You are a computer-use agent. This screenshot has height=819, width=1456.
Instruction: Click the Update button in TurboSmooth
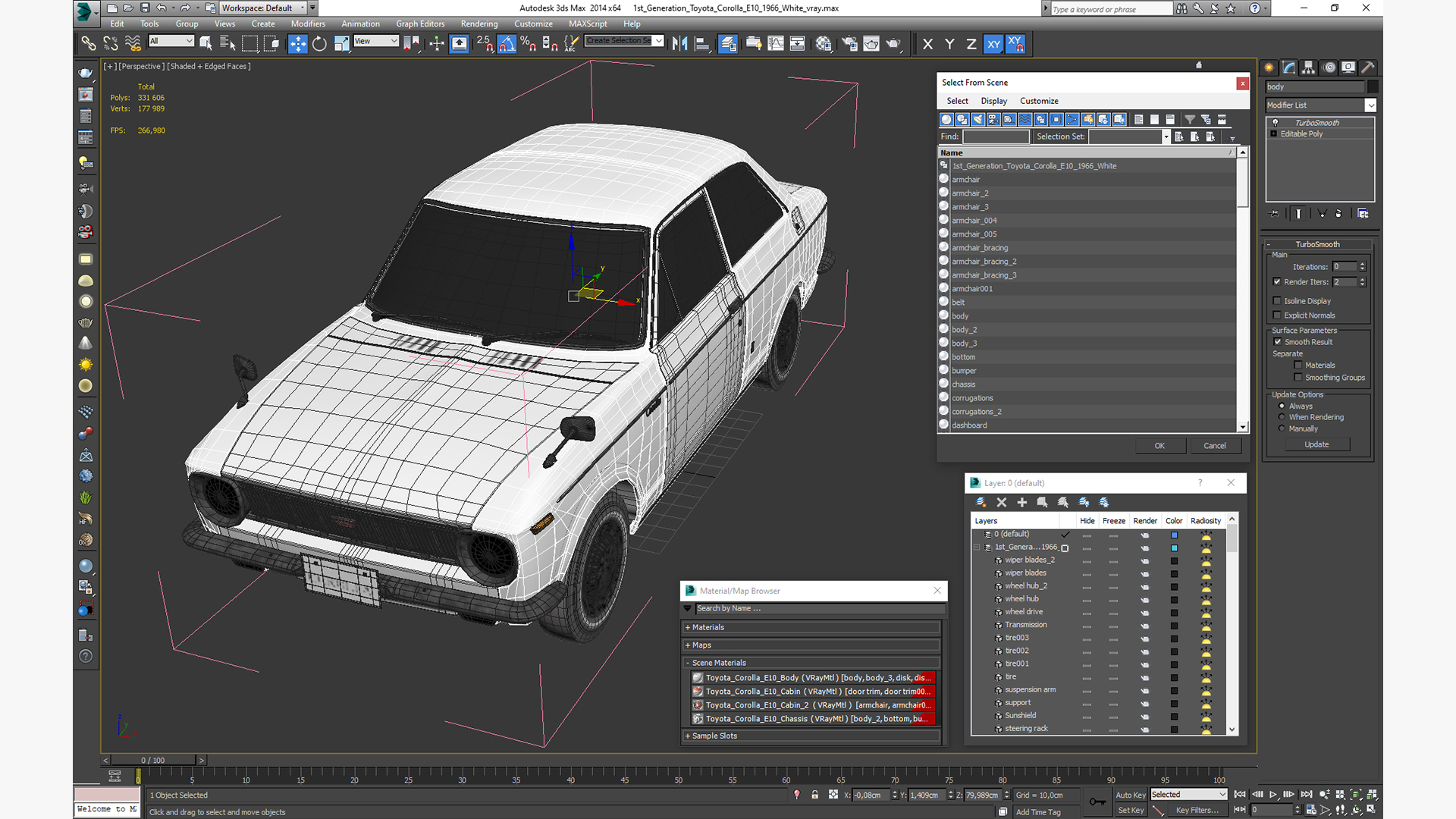(1316, 444)
